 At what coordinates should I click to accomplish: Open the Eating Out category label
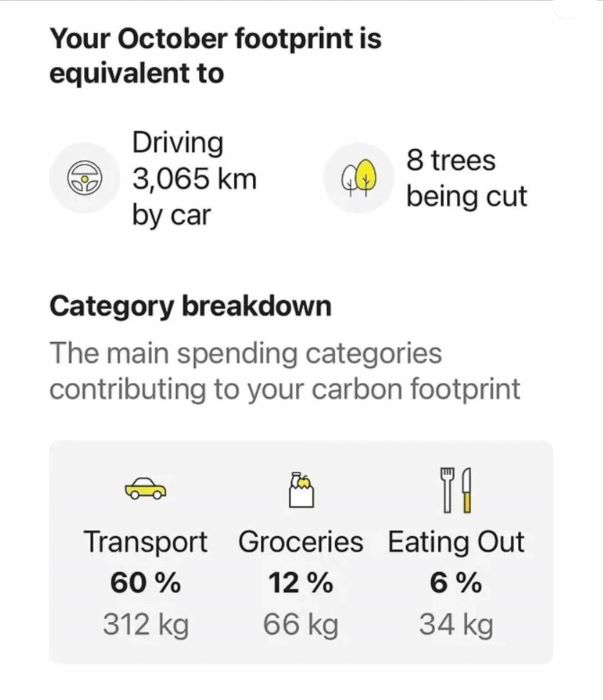456,543
